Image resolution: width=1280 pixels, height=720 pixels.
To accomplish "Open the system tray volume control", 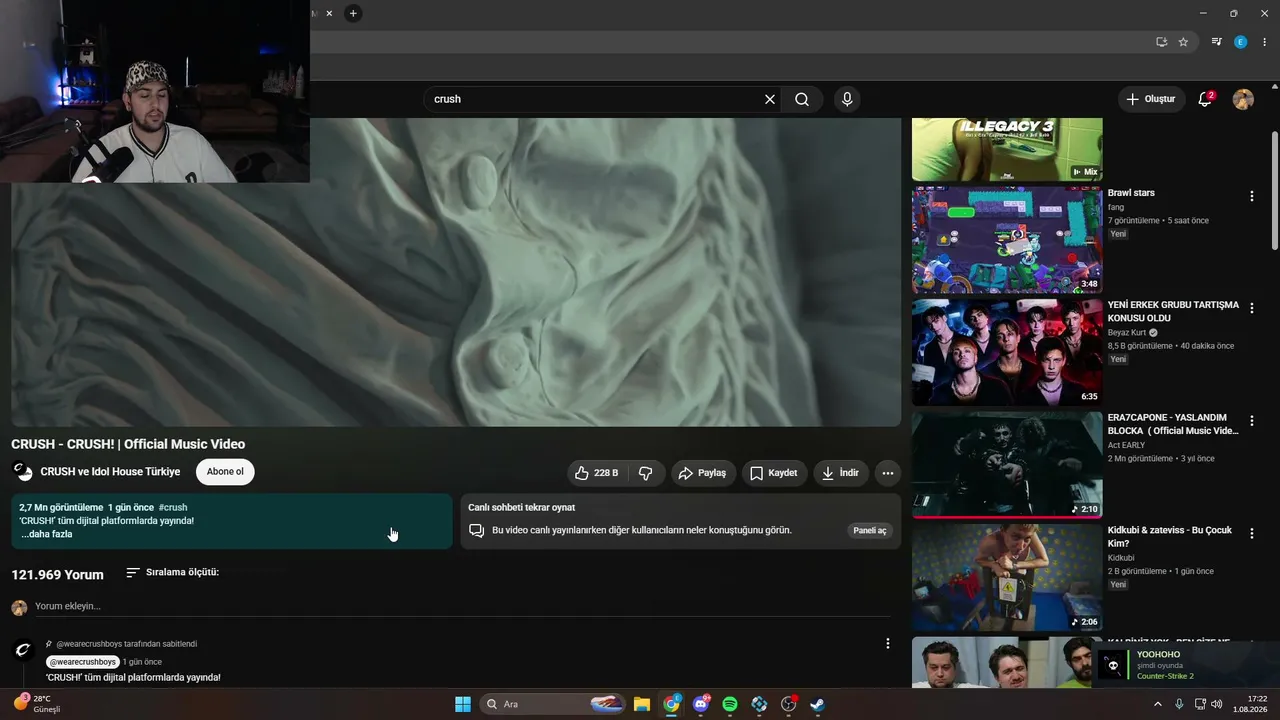I will point(1217,704).
